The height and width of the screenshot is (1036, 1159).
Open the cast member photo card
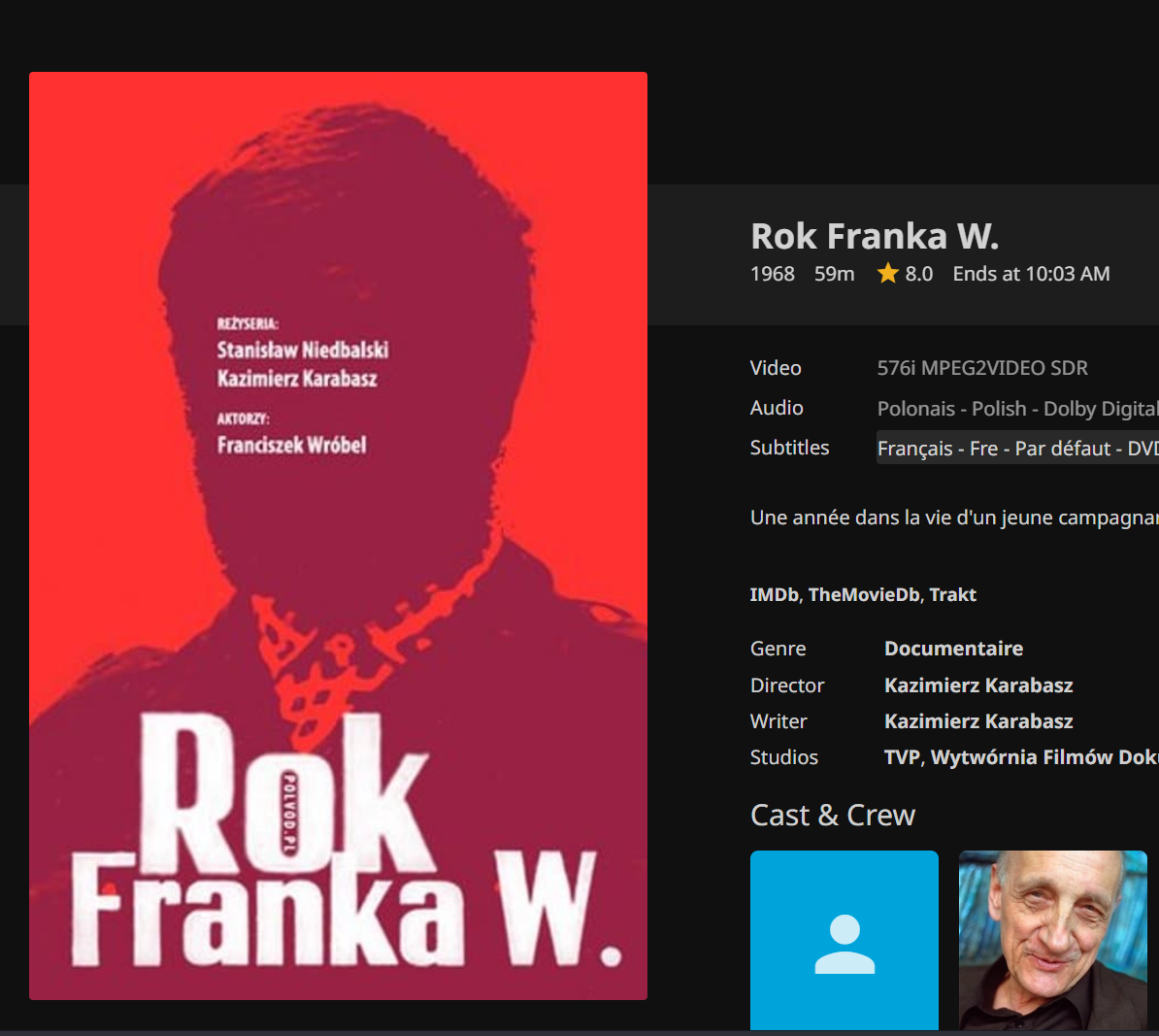click(1052, 940)
